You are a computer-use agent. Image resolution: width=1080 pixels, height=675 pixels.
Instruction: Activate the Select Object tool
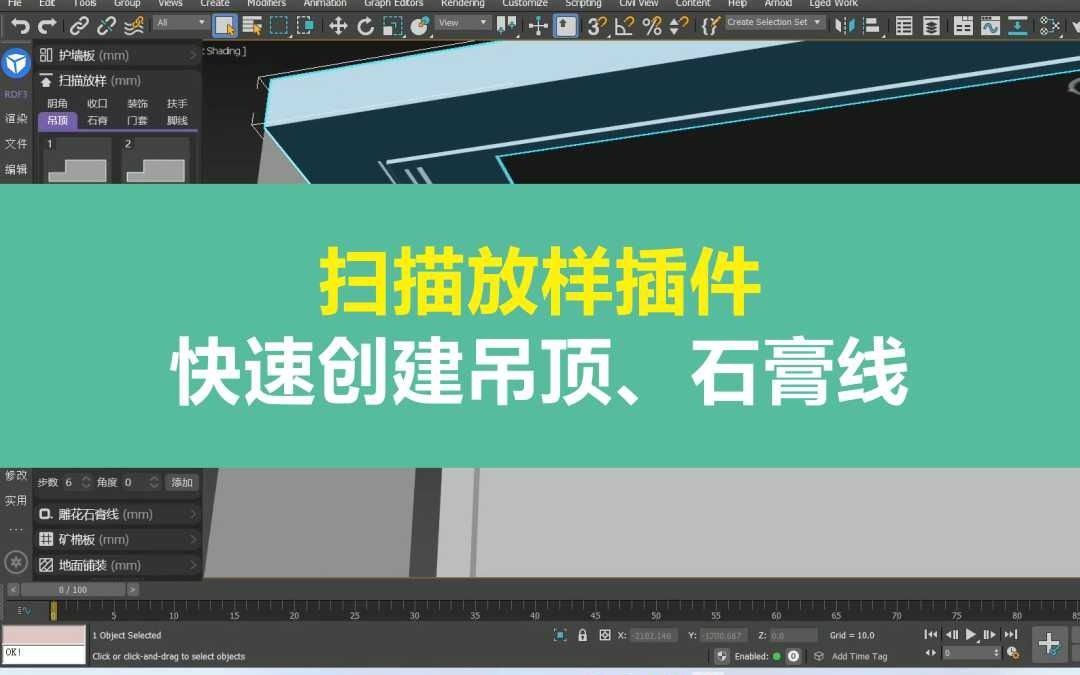(x=225, y=26)
